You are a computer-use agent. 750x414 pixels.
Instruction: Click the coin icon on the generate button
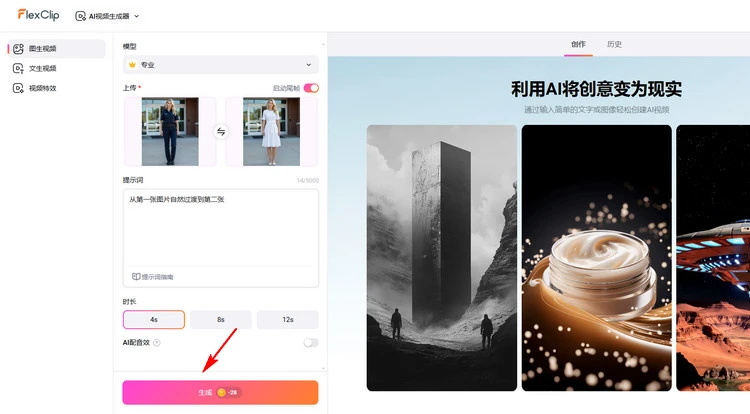tap(221, 392)
